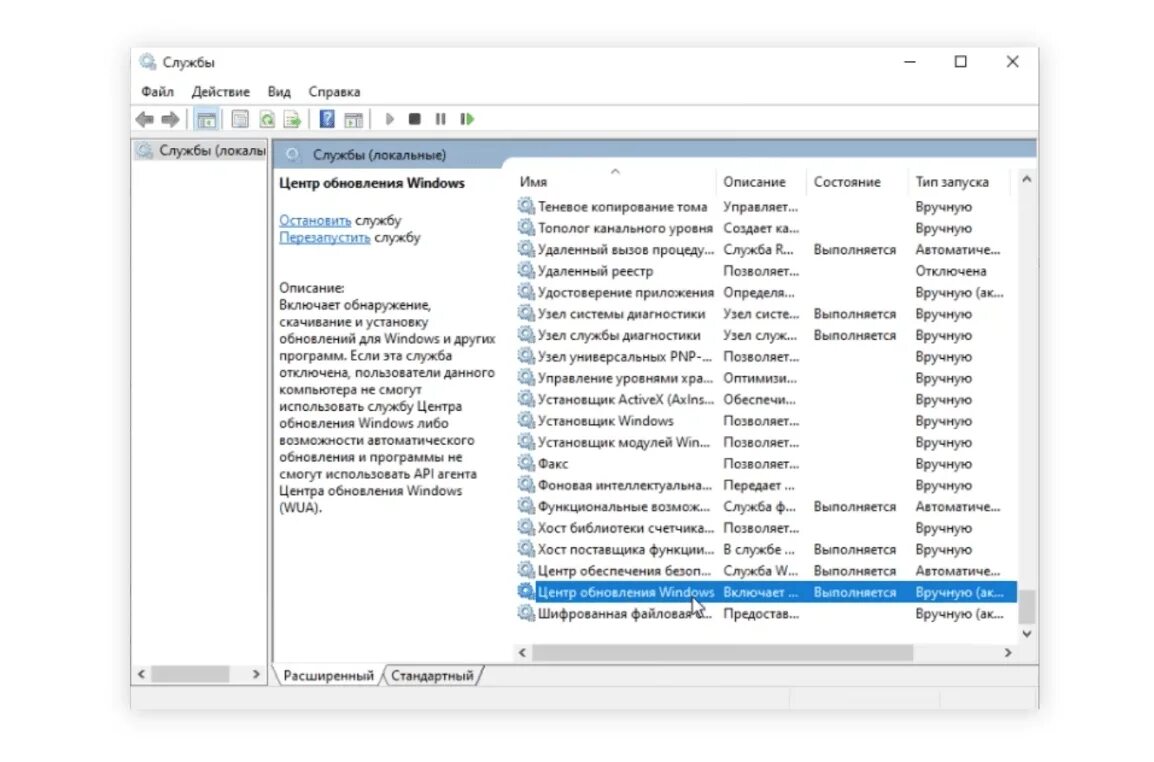Open the Properties toolbar icon

pos(240,119)
